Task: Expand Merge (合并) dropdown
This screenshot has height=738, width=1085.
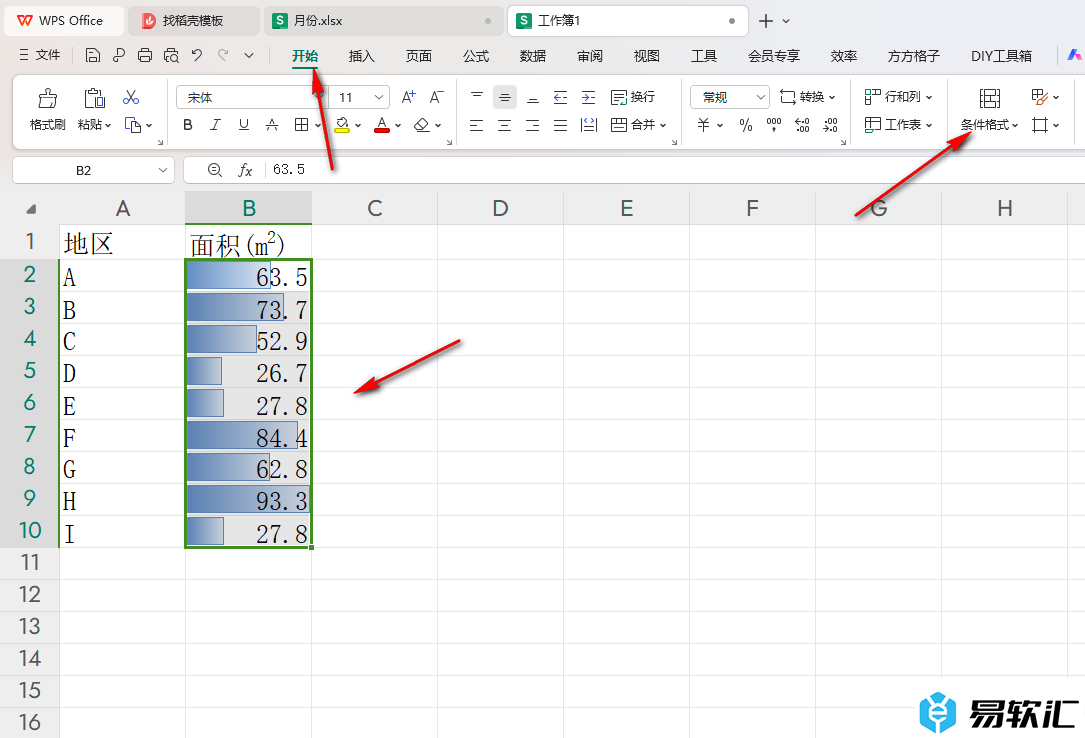Action: point(663,126)
